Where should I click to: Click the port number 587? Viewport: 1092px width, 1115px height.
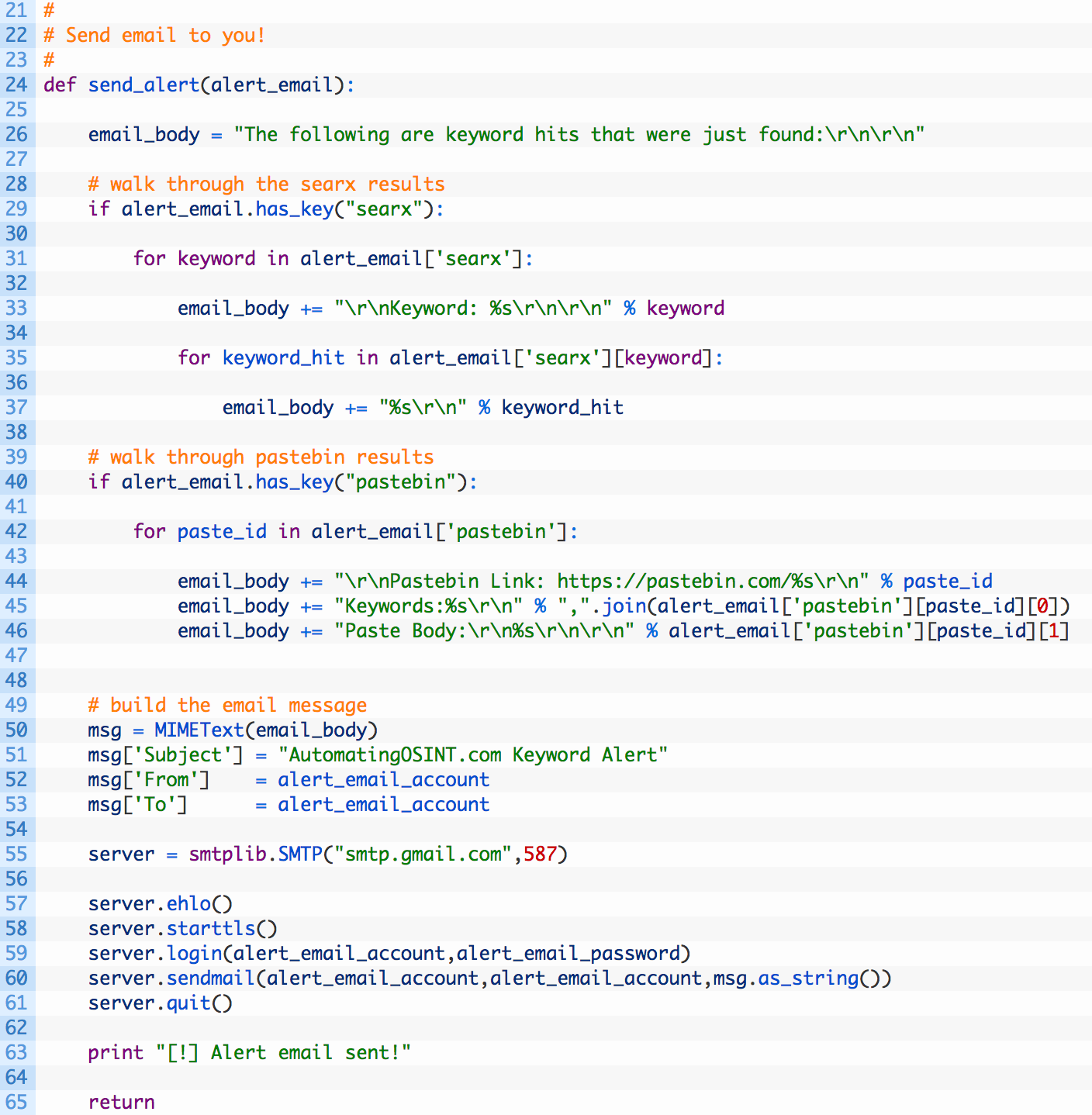[540, 854]
